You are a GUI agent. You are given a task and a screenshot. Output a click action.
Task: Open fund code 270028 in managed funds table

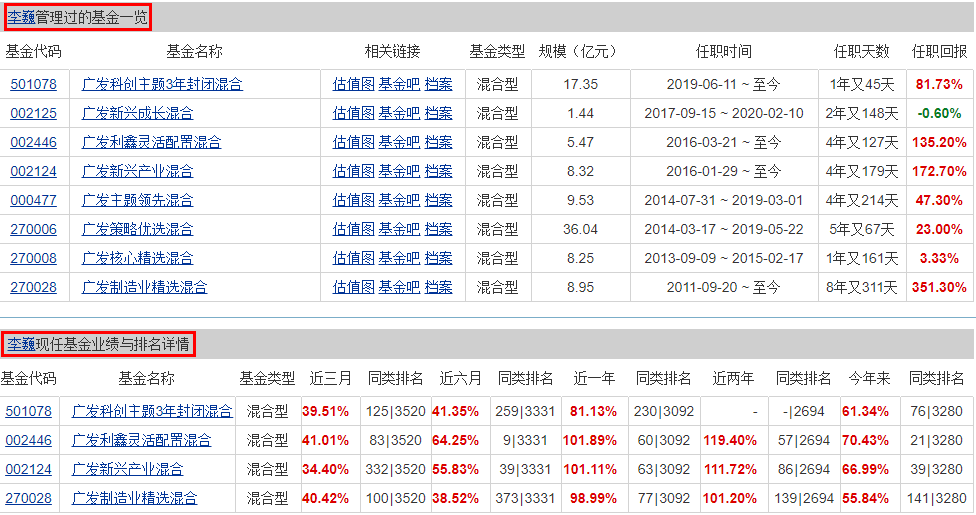(34, 288)
